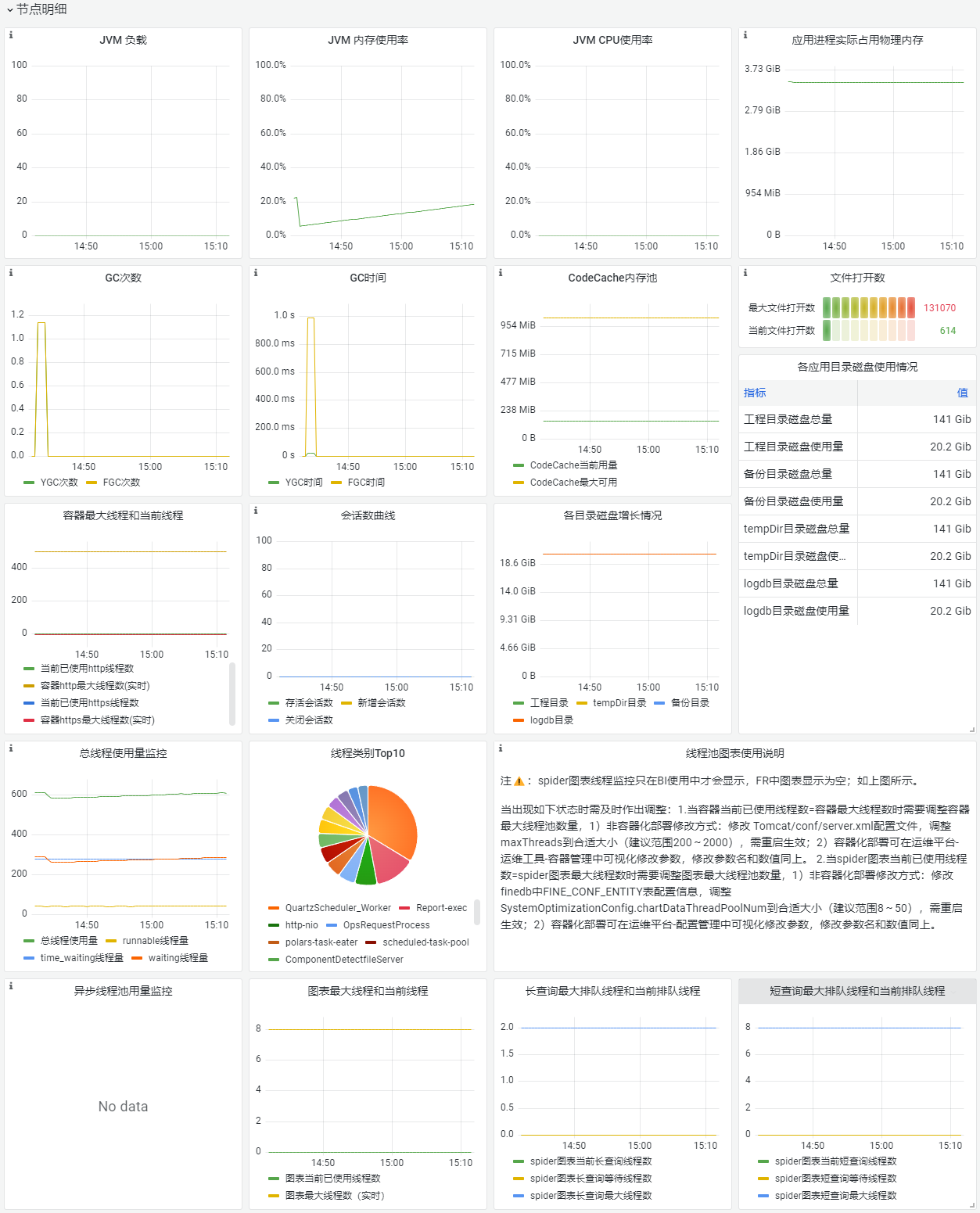The height and width of the screenshot is (1213, 980).
Task: Click the 当前文件打开数 gauge bar
Action: 869,330
